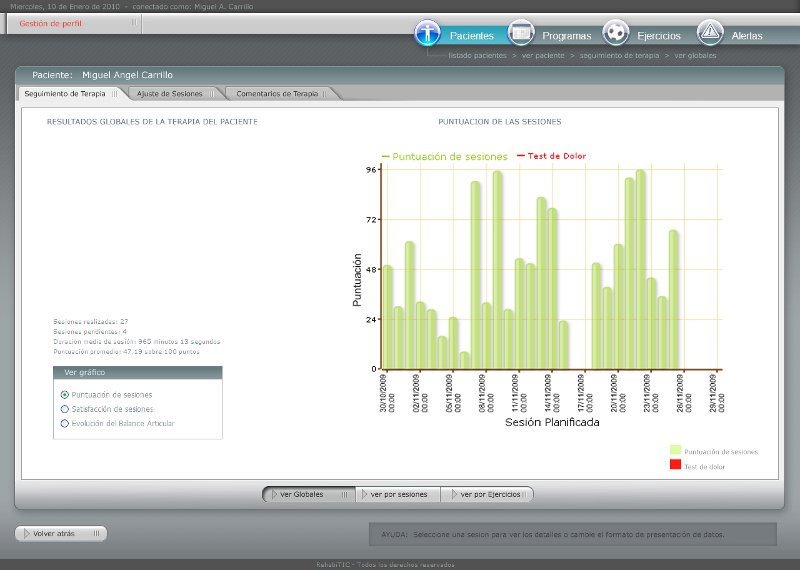Go to ver paciente breadcrumb
The height and width of the screenshot is (570, 800).
(x=543, y=55)
